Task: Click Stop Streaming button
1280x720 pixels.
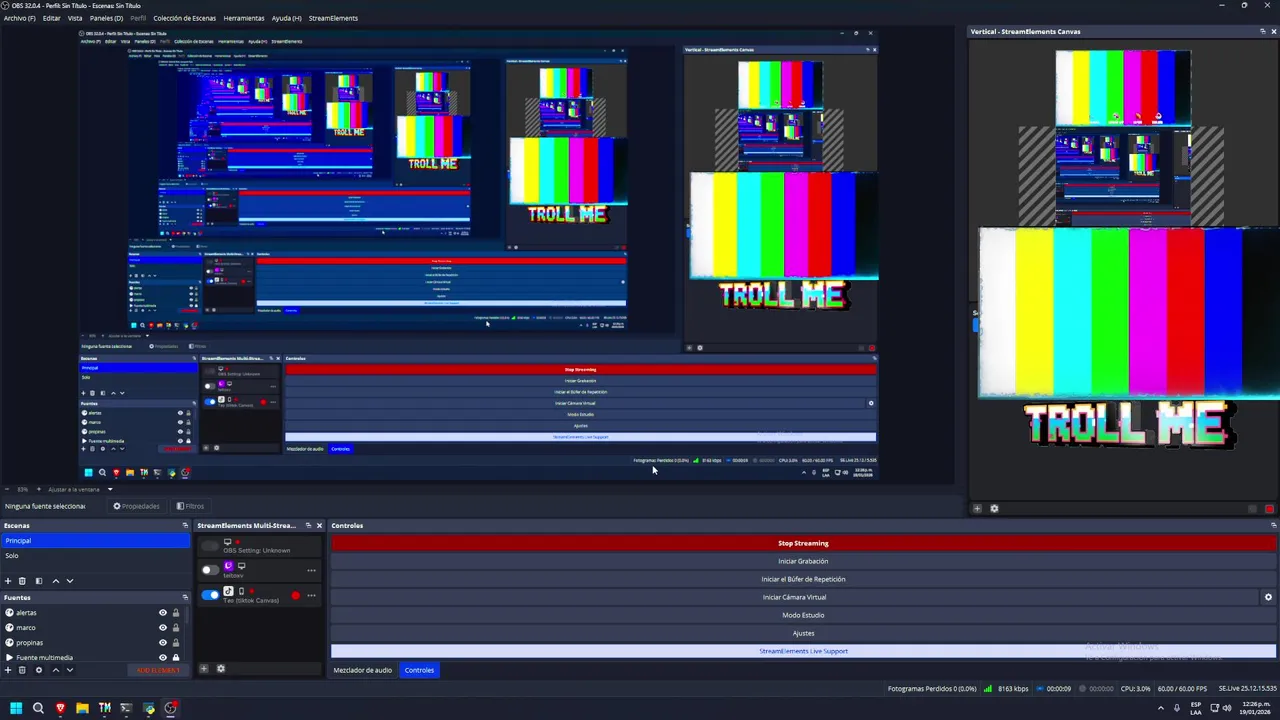Action: coord(803,543)
